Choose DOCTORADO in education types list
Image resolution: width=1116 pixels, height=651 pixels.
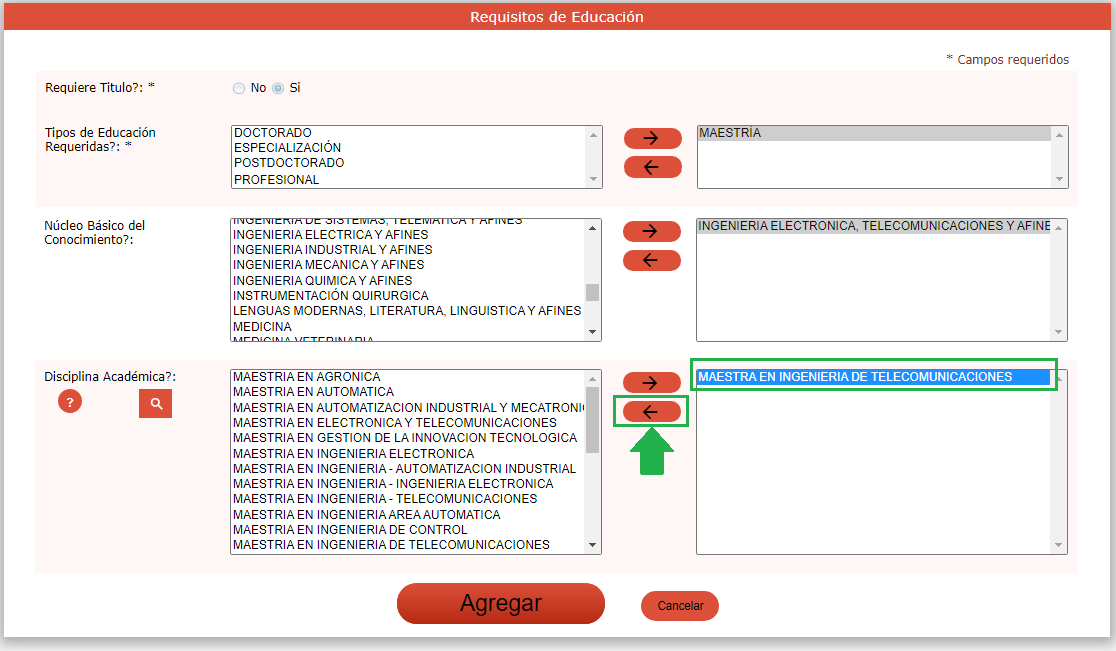tap(273, 133)
